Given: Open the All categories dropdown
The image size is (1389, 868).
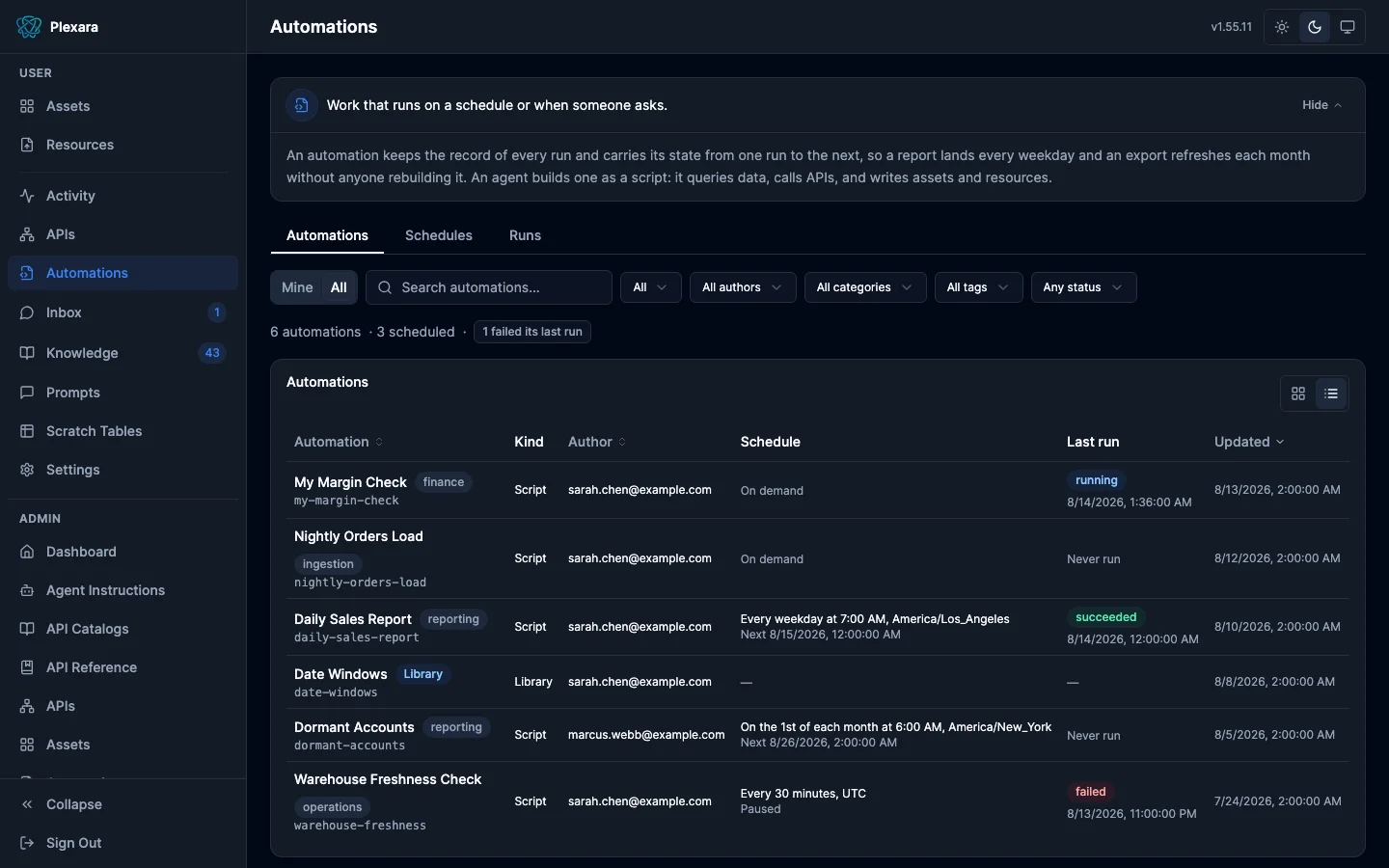Looking at the screenshot, I should coord(865,287).
